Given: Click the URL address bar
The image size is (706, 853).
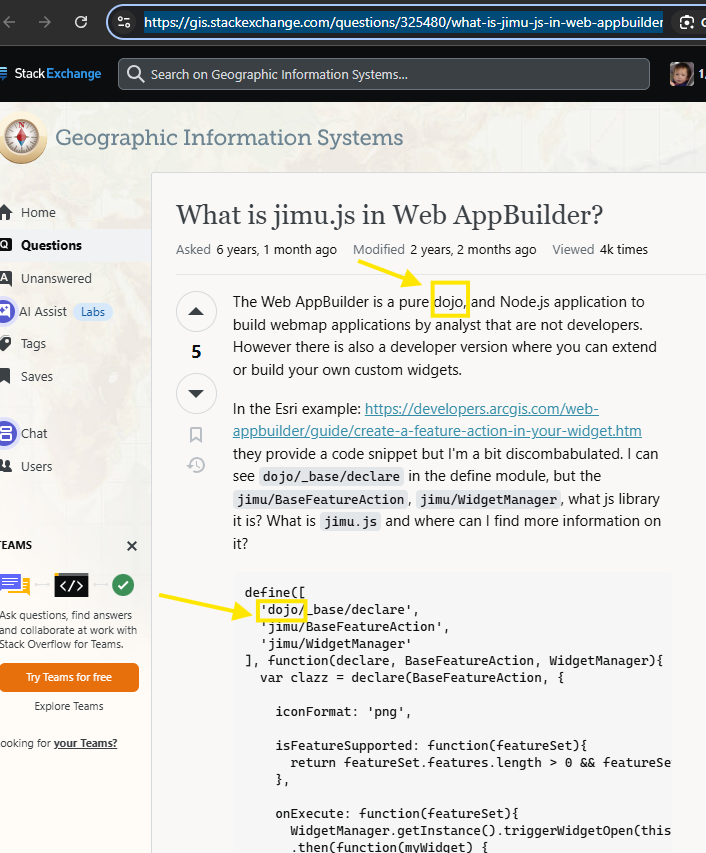Looking at the screenshot, I should (x=403, y=22).
